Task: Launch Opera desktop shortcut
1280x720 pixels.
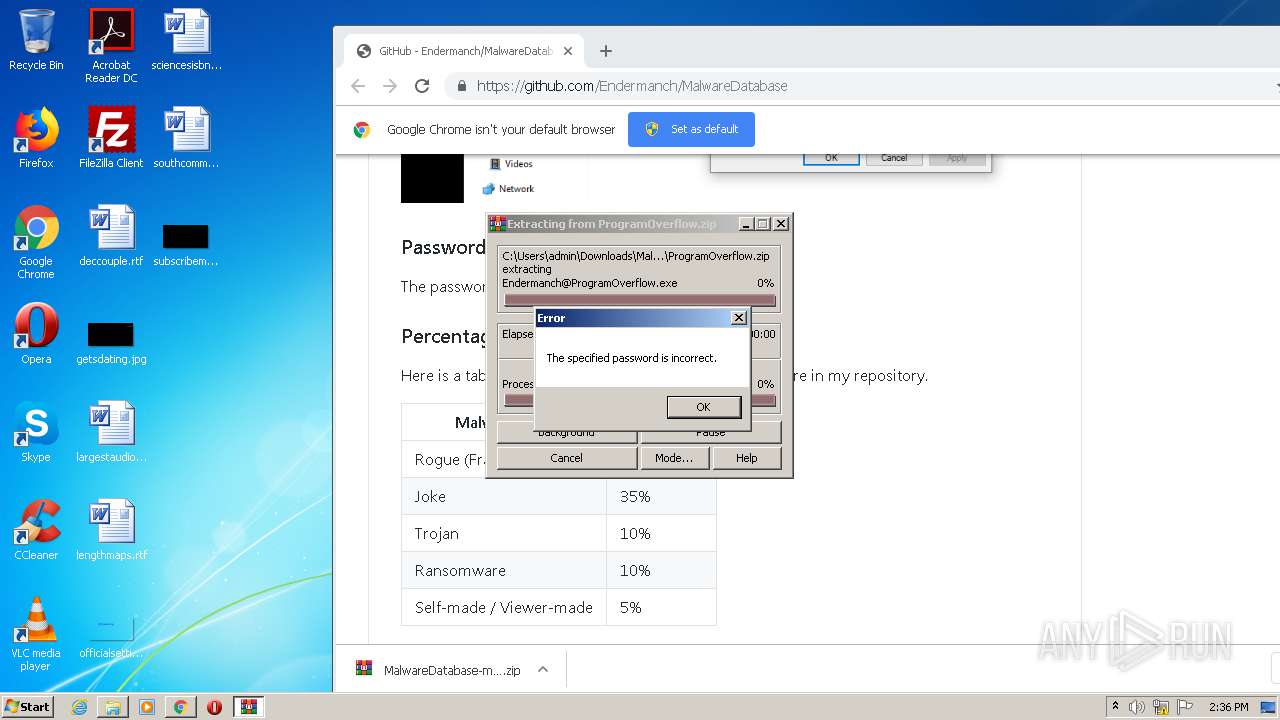Action: pos(36,334)
